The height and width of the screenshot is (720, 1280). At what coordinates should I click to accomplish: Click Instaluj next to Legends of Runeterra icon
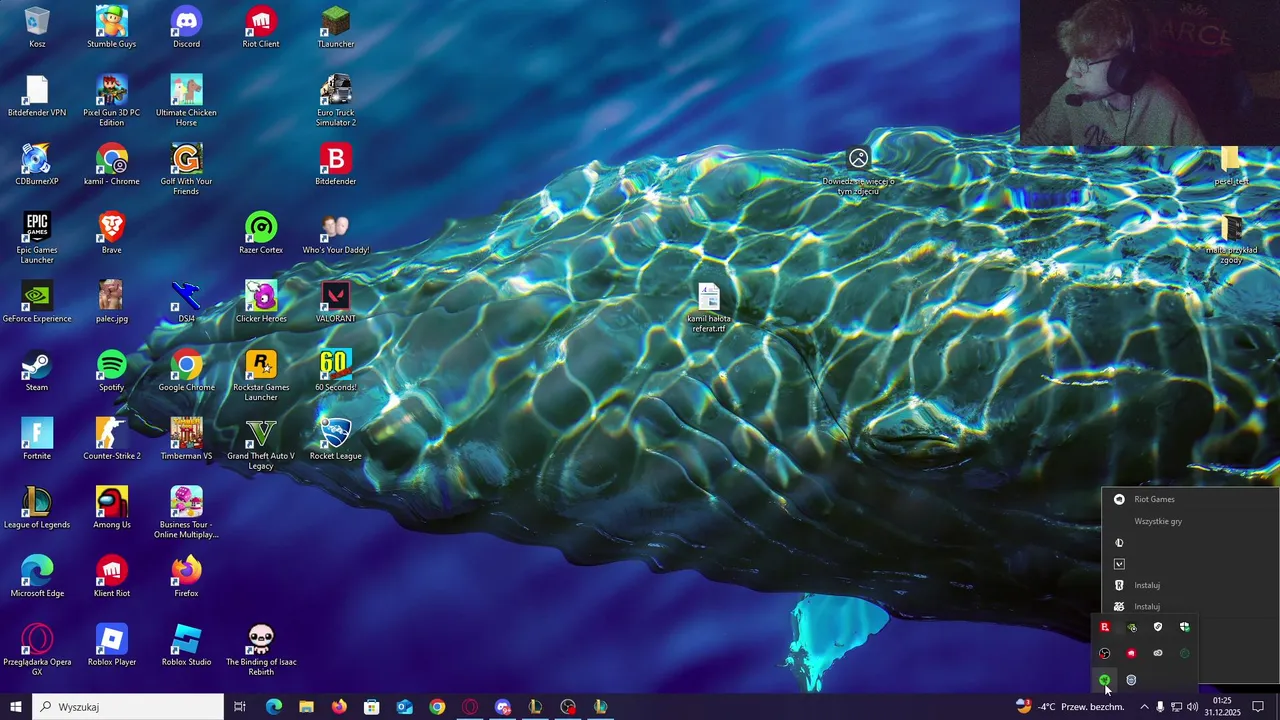[1147, 585]
